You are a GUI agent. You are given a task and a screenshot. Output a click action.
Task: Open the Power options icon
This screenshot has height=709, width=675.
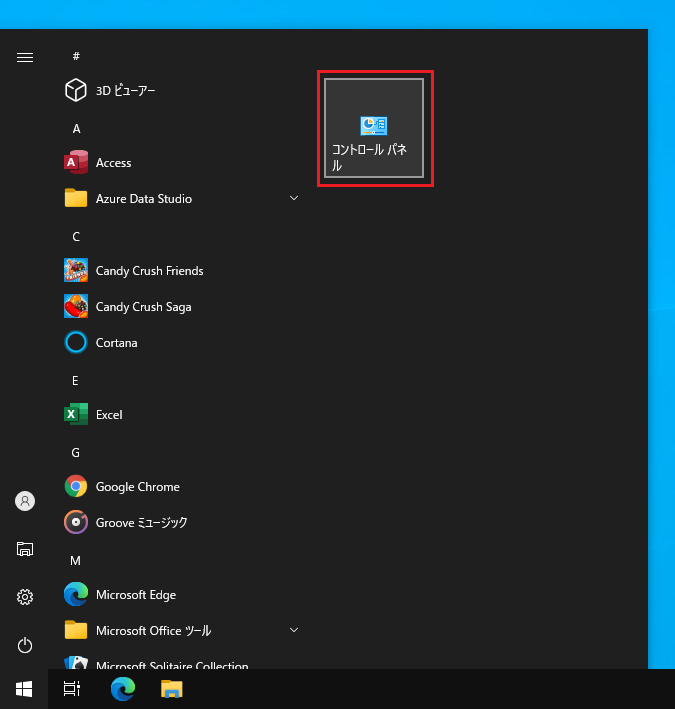click(25, 645)
